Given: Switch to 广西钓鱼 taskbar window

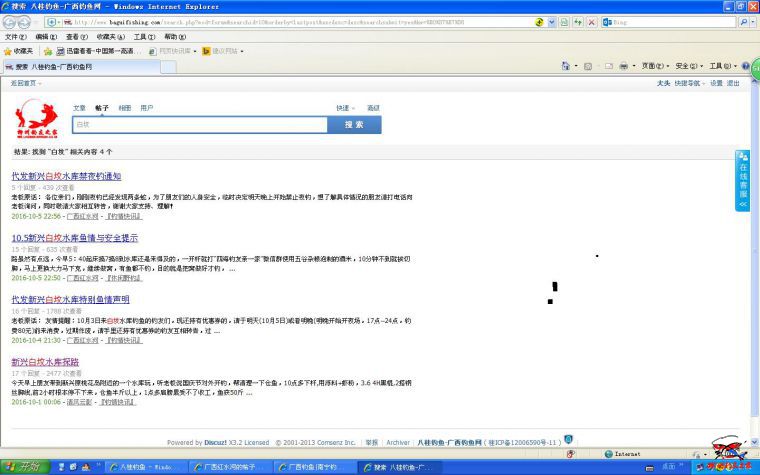Looking at the screenshot, I should 314,467.
